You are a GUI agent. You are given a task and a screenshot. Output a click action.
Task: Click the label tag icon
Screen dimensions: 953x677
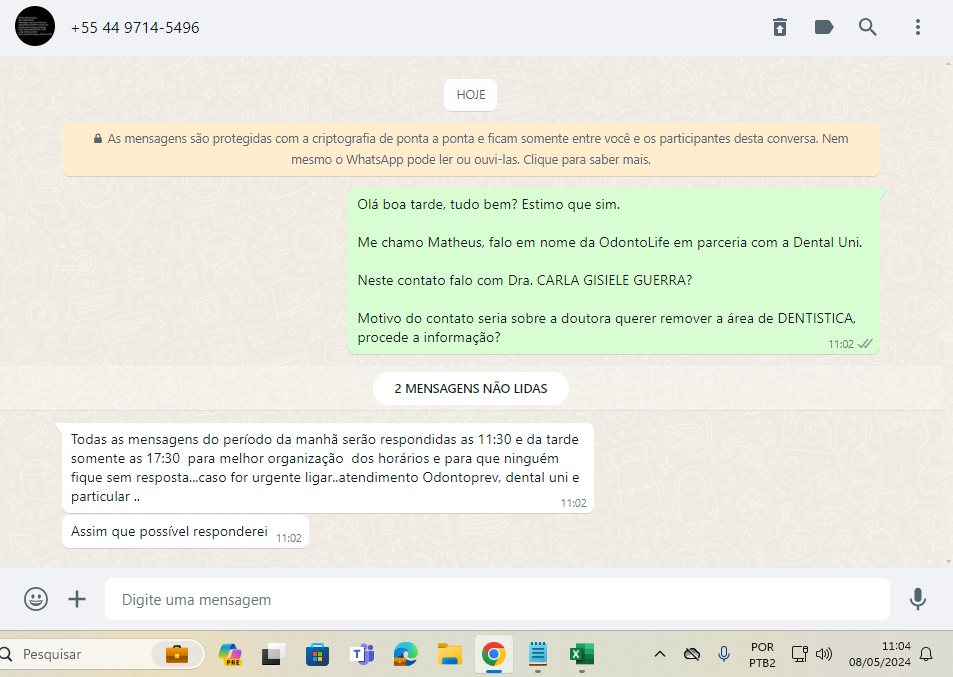click(824, 27)
